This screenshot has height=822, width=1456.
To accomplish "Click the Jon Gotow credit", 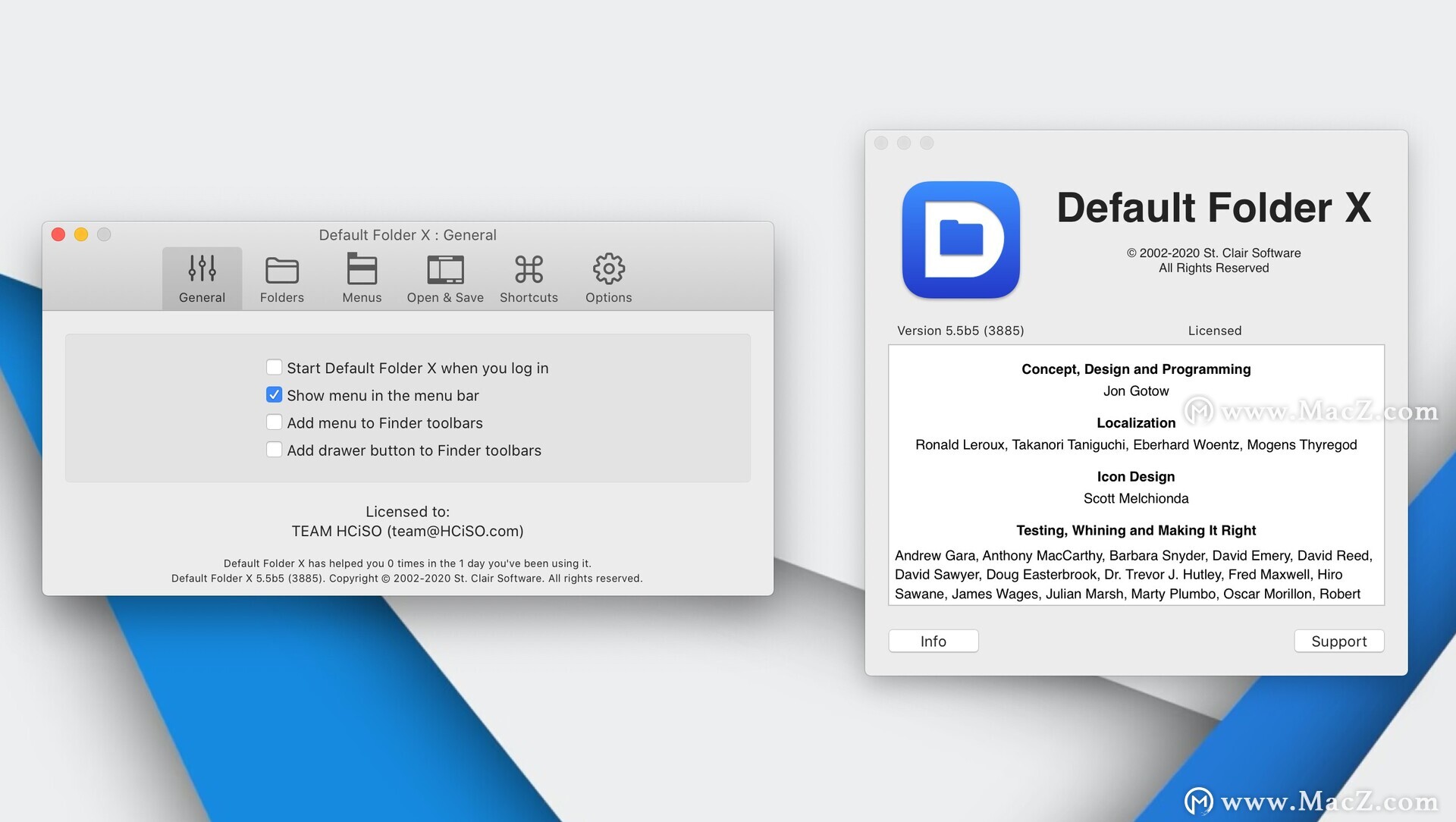I will (1136, 391).
